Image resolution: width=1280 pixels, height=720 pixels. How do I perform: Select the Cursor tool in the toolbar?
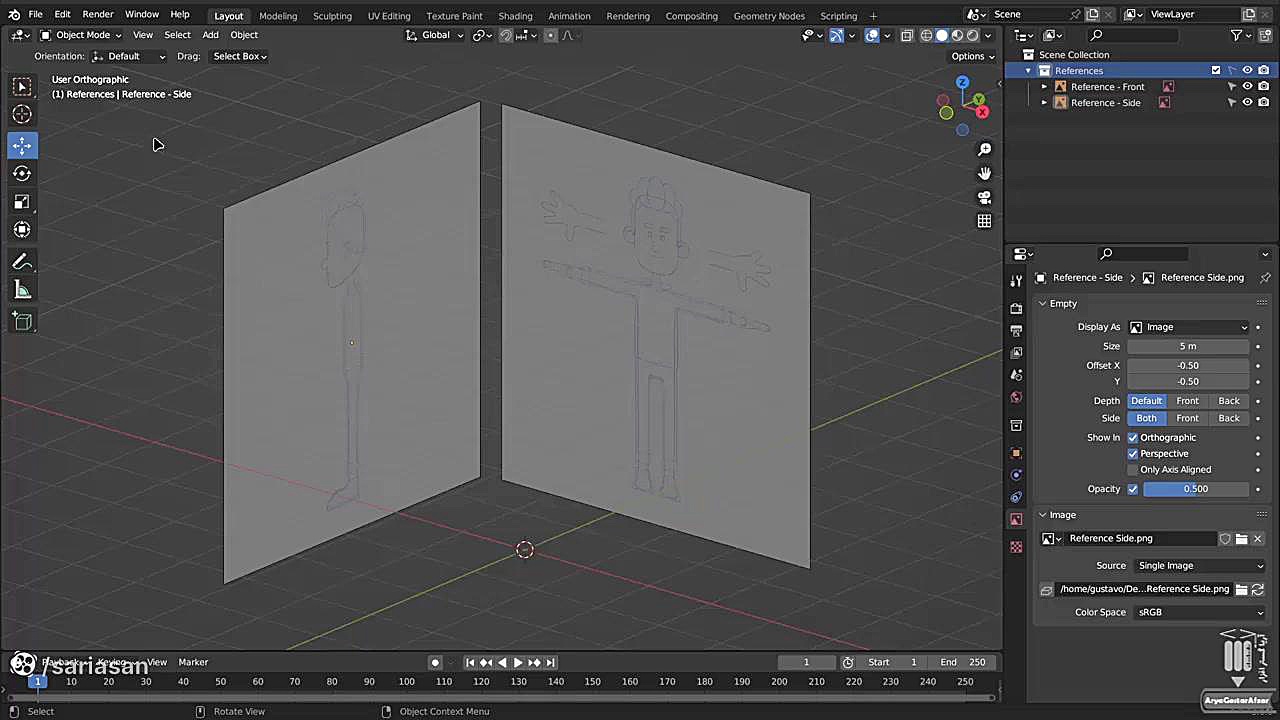22,114
